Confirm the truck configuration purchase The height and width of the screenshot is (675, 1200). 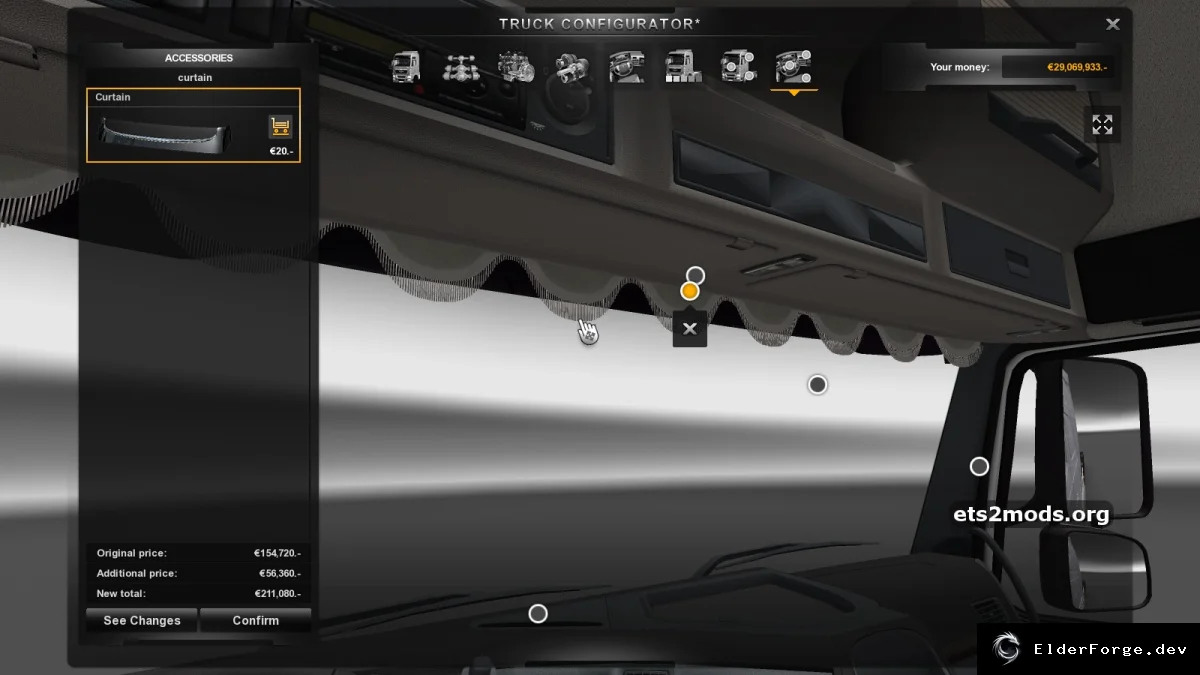pyautogui.click(x=256, y=620)
